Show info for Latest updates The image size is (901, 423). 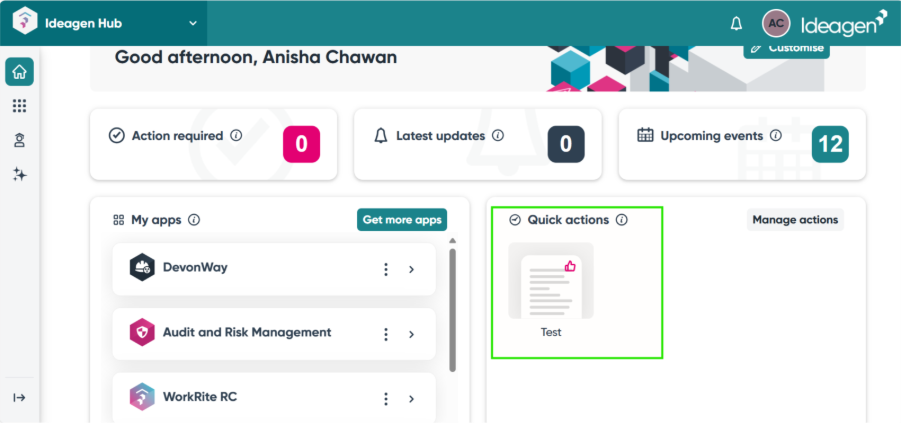(498, 135)
